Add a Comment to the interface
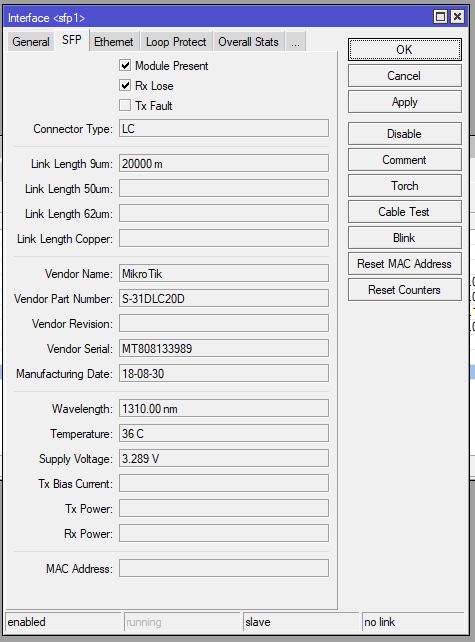This screenshot has height=642, width=475. [405, 160]
